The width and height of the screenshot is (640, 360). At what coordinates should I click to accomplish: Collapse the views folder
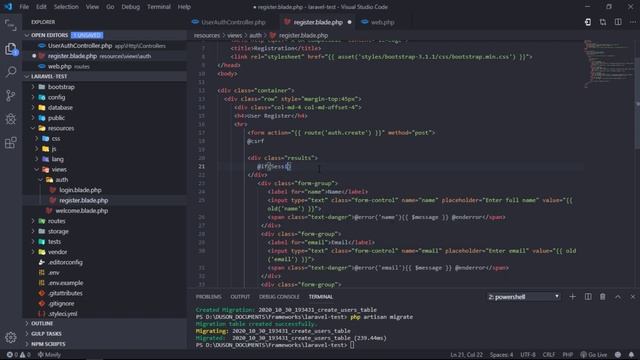pos(105,169)
